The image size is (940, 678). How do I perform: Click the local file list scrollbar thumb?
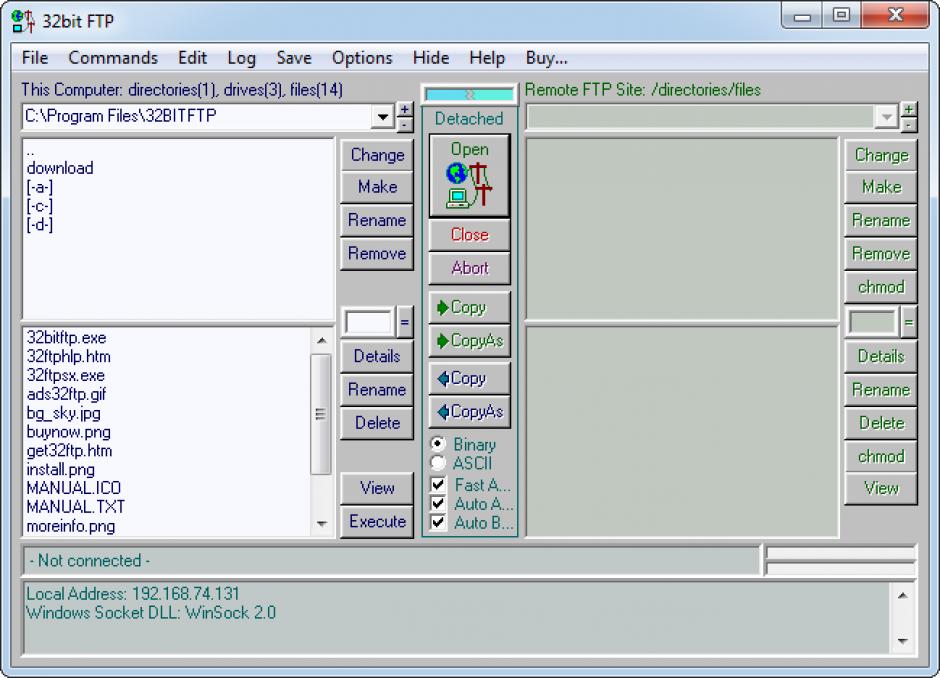[x=321, y=414]
